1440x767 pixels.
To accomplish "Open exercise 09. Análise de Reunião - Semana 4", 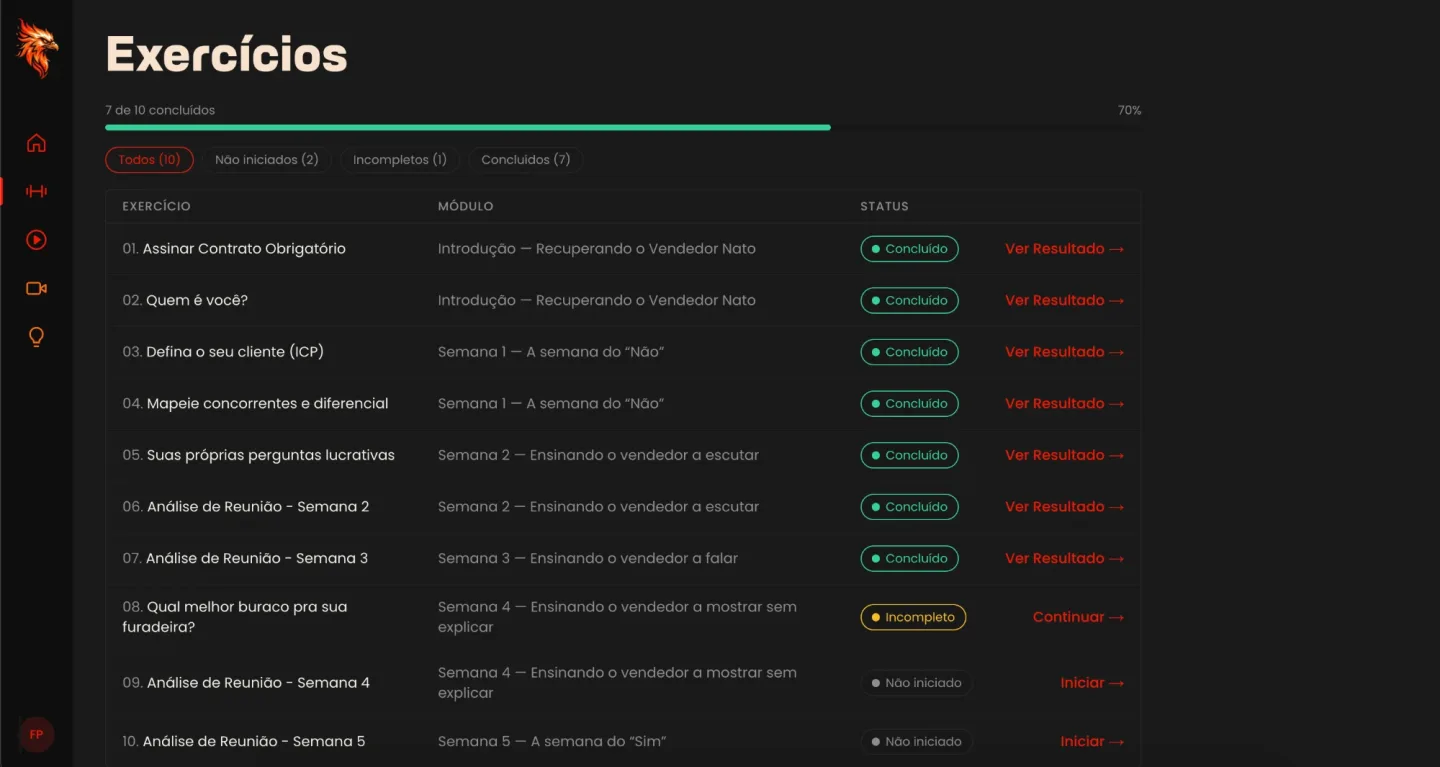I will (x=246, y=683).
